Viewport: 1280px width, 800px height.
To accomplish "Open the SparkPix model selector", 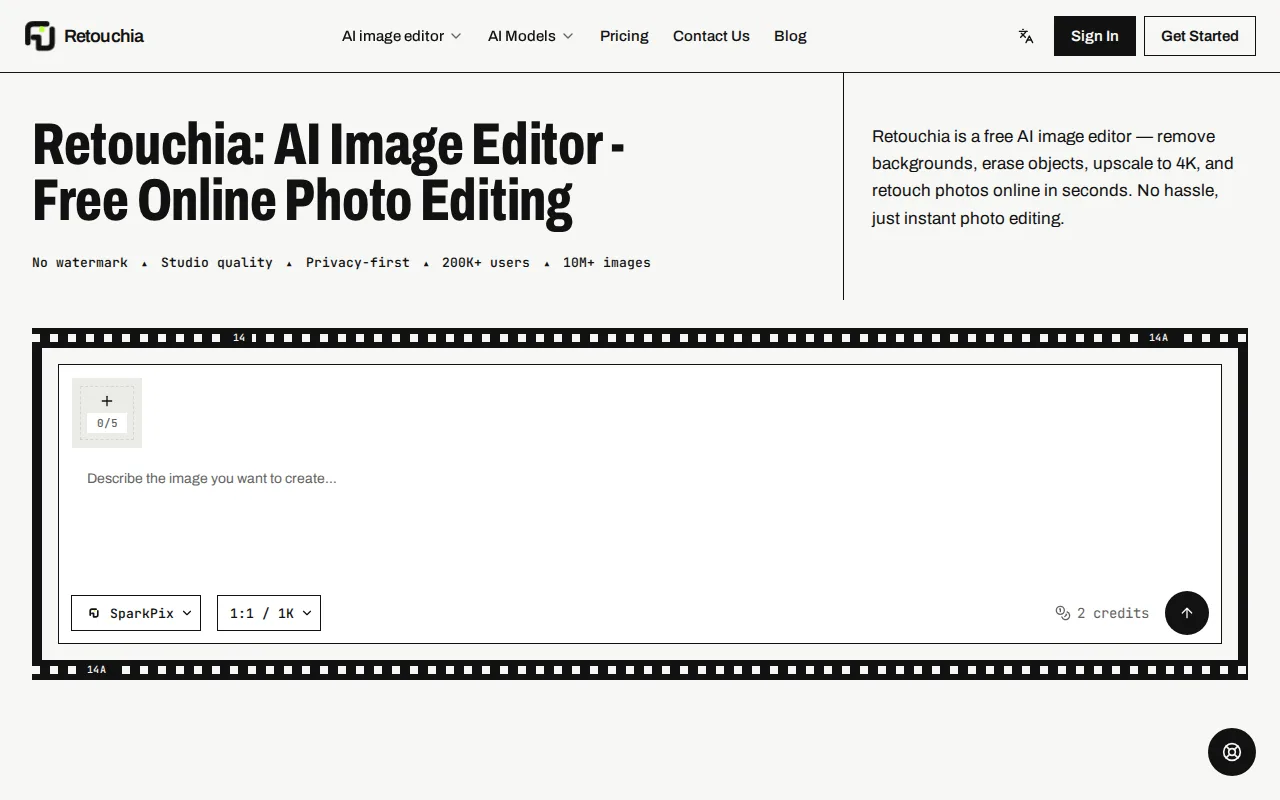I will coord(136,613).
